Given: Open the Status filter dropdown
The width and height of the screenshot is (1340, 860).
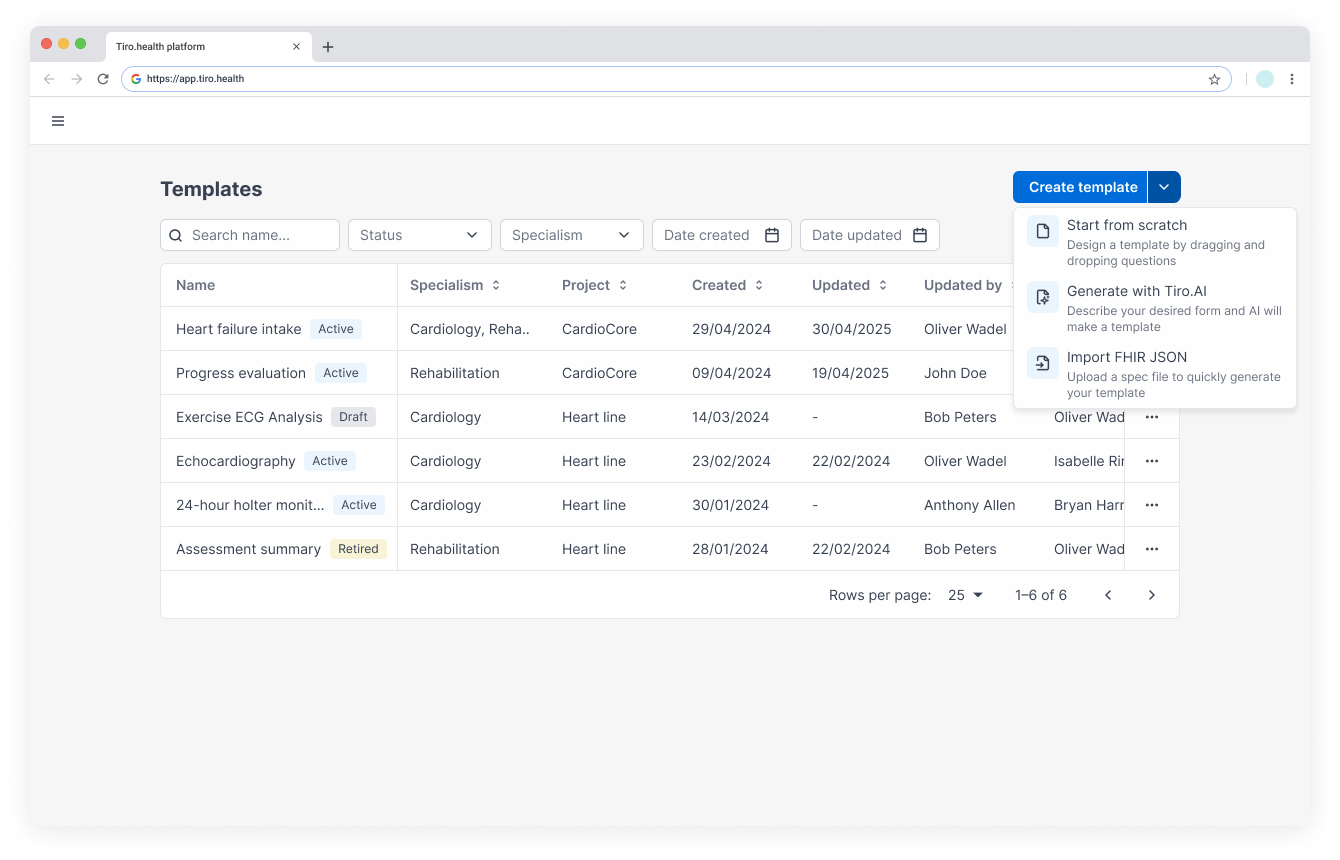Looking at the screenshot, I should (420, 235).
